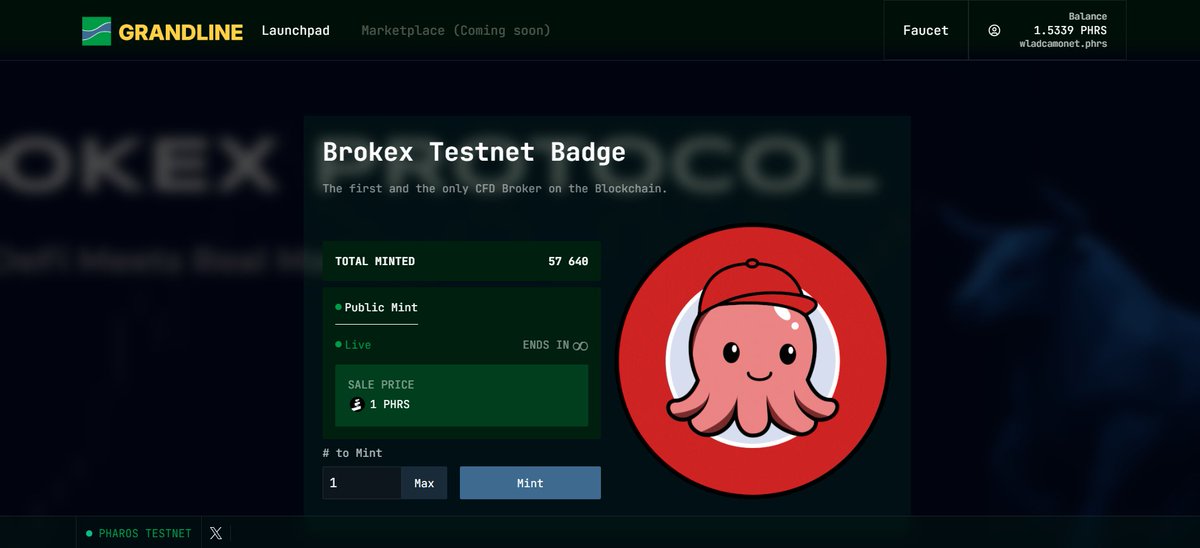Open the X social link icon
This screenshot has width=1200, height=548.
(216, 533)
